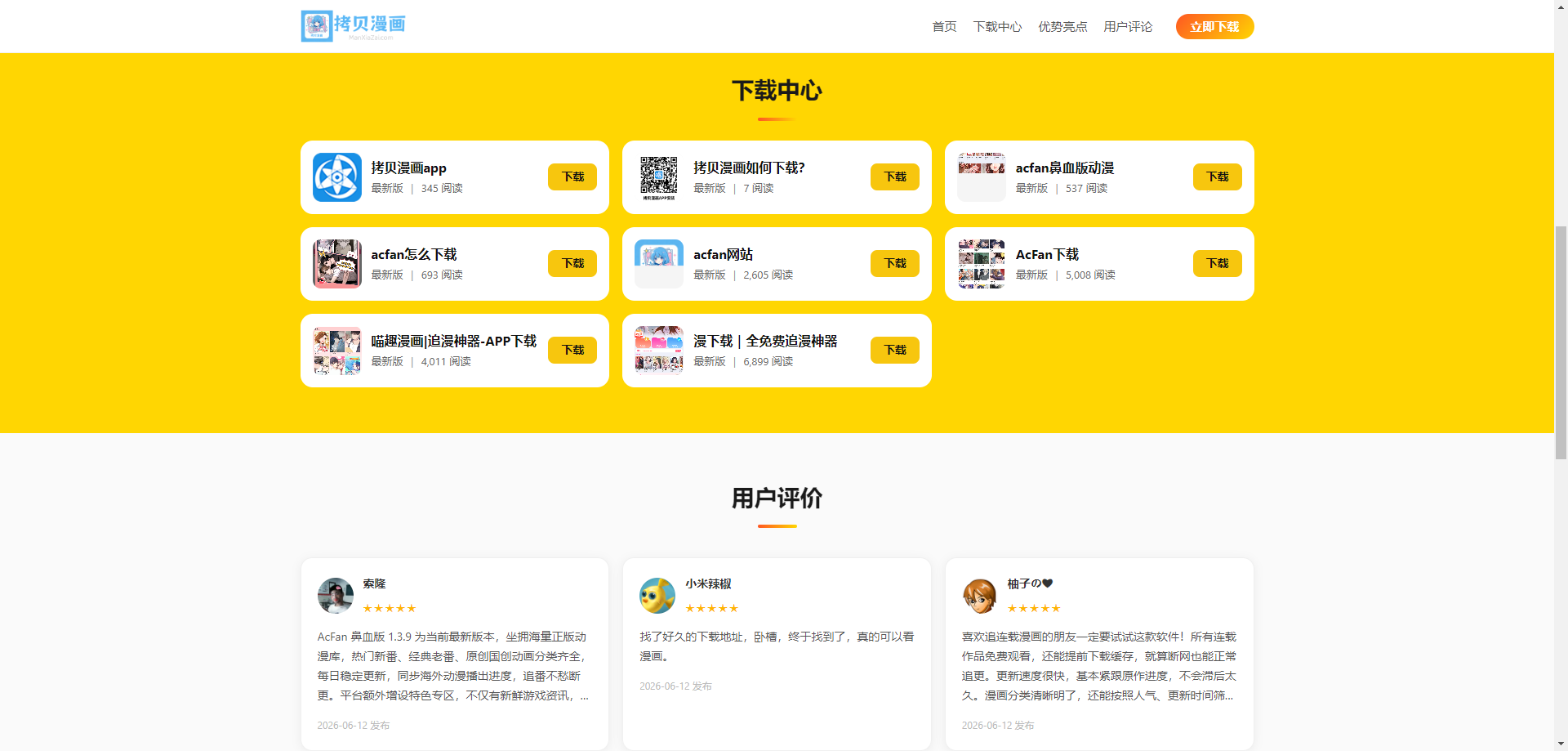Open the acfan网站 title link
1568x751 pixels.
[x=723, y=255]
